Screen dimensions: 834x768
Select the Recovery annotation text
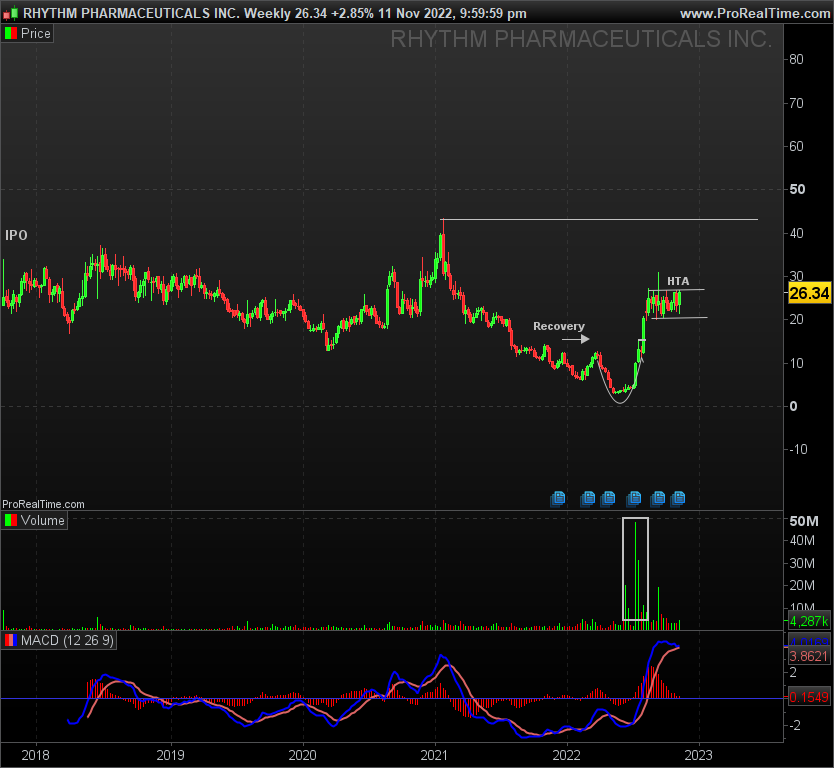558,326
